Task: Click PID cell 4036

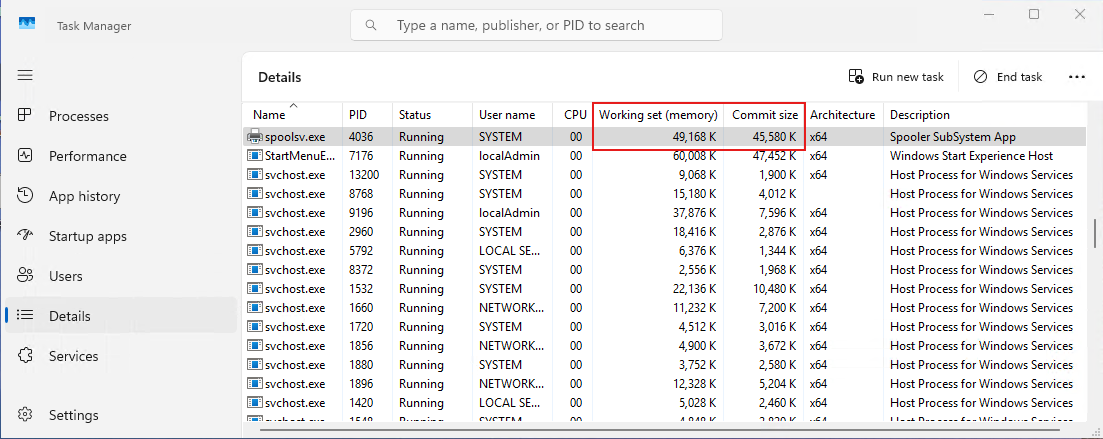Action: click(361, 137)
